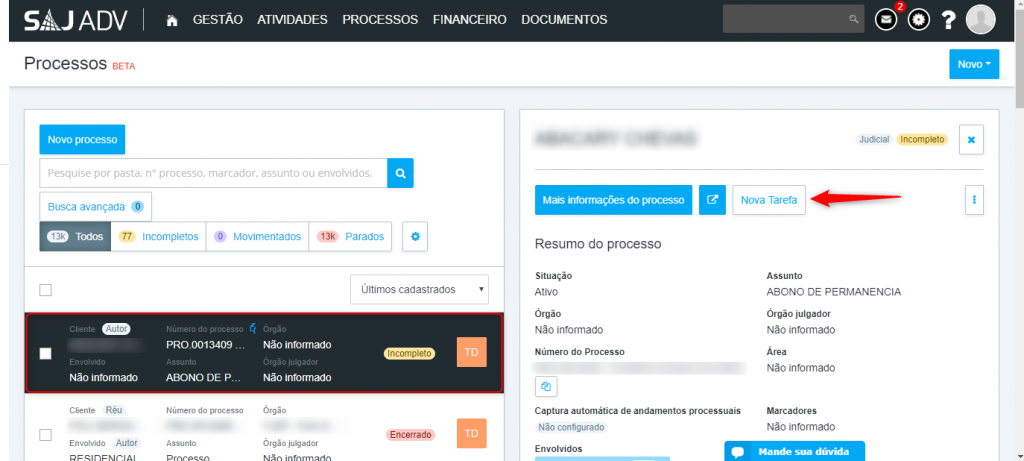Open the PROCESSOS menu
The image size is (1024, 461).
(x=380, y=20)
